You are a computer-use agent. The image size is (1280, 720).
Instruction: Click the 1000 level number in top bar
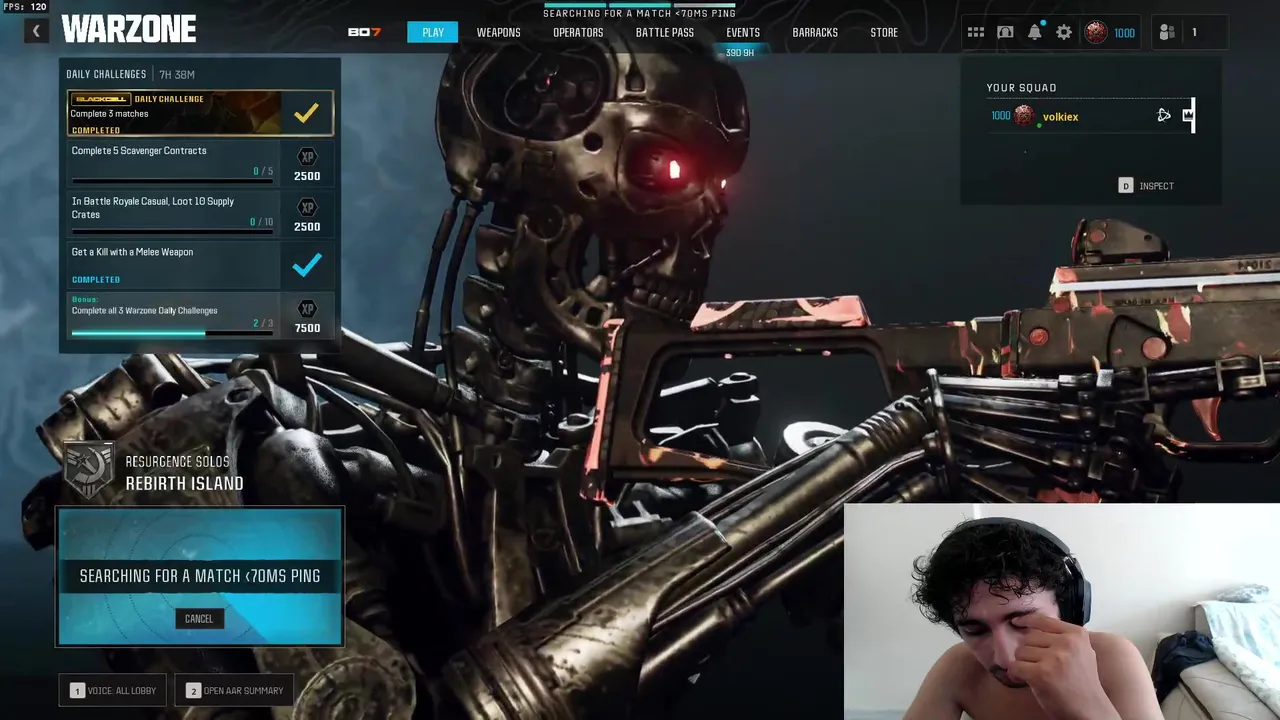[1124, 33]
